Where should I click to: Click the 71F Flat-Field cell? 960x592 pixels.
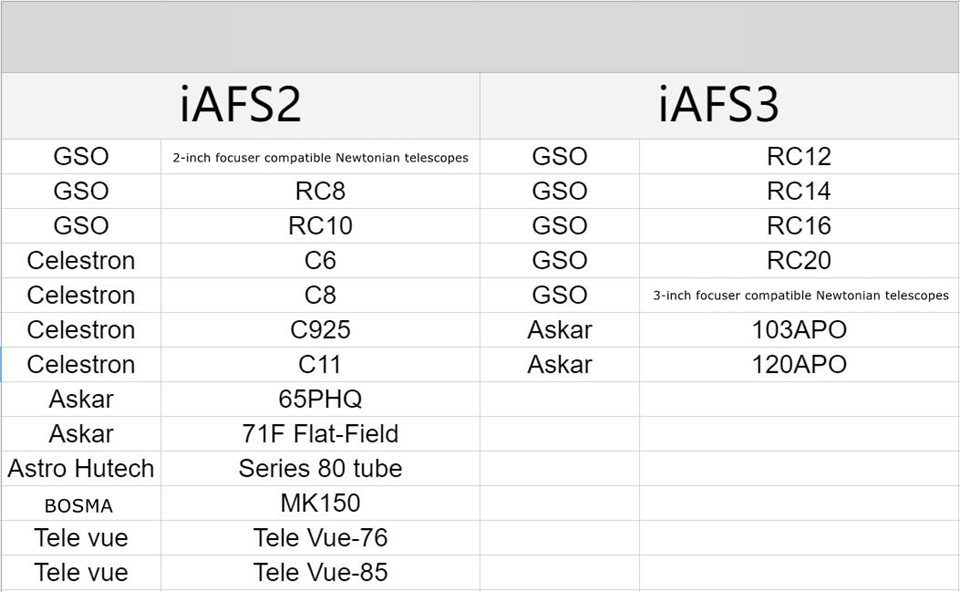320,434
